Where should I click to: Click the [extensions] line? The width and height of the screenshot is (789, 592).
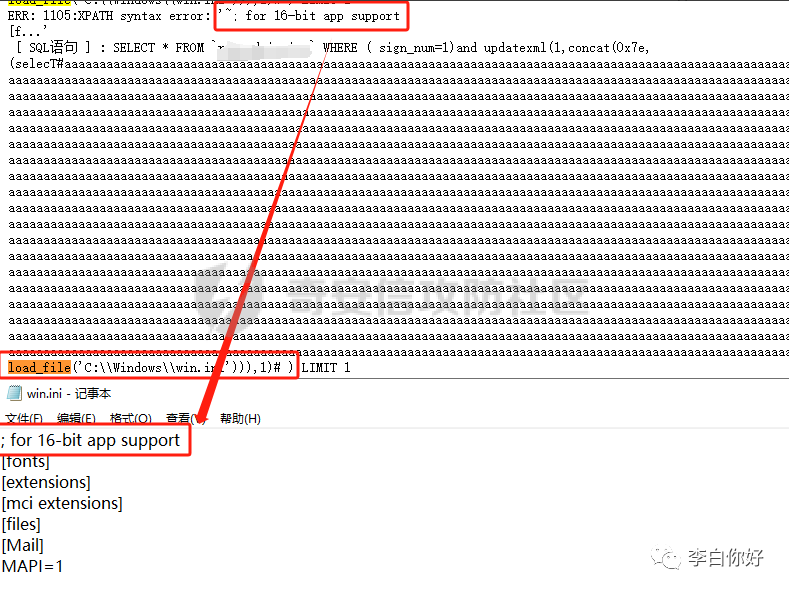46,482
